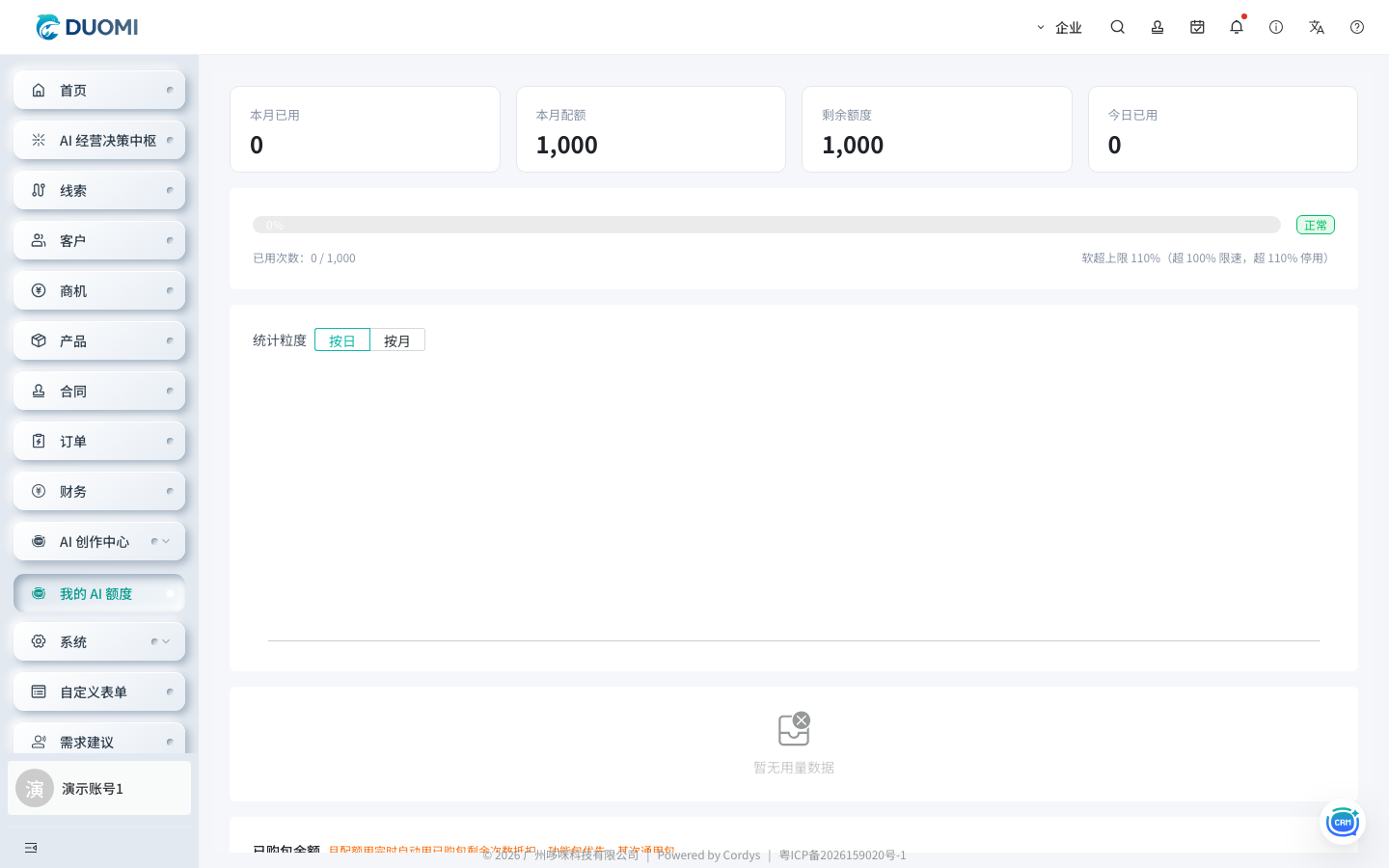Collapse the sidebar with the fold icon
The height and width of the screenshot is (868, 1389).
pos(31,848)
